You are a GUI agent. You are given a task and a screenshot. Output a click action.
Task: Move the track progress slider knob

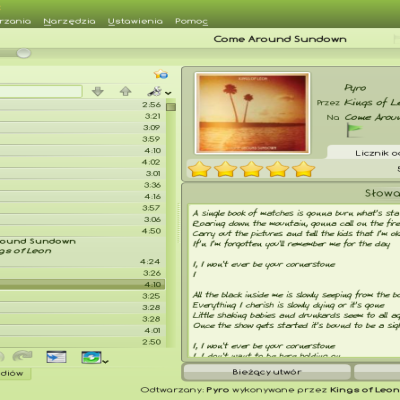click(x=24, y=53)
